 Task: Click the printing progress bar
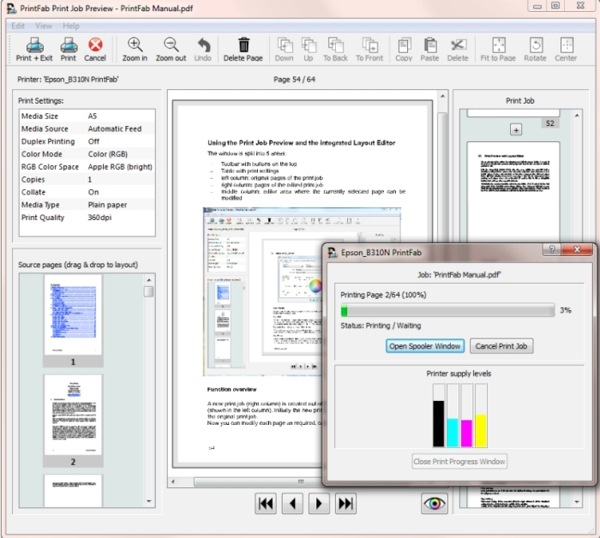pyautogui.click(x=447, y=311)
